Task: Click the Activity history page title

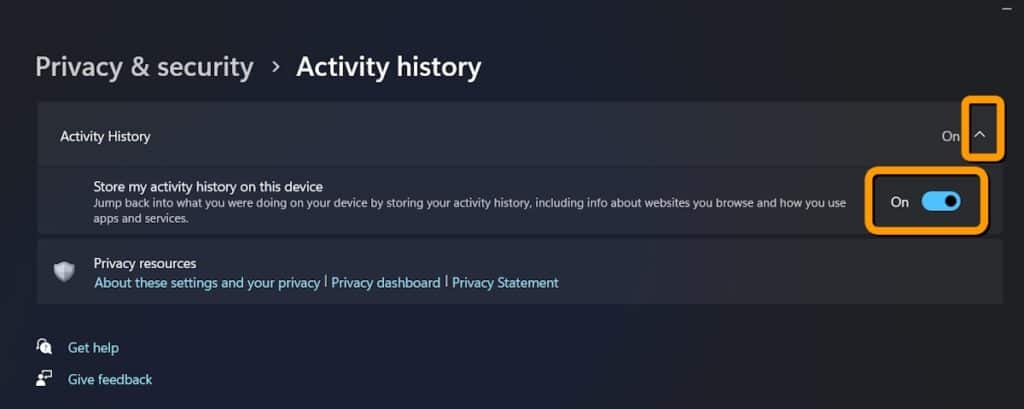Action: pyautogui.click(x=388, y=68)
